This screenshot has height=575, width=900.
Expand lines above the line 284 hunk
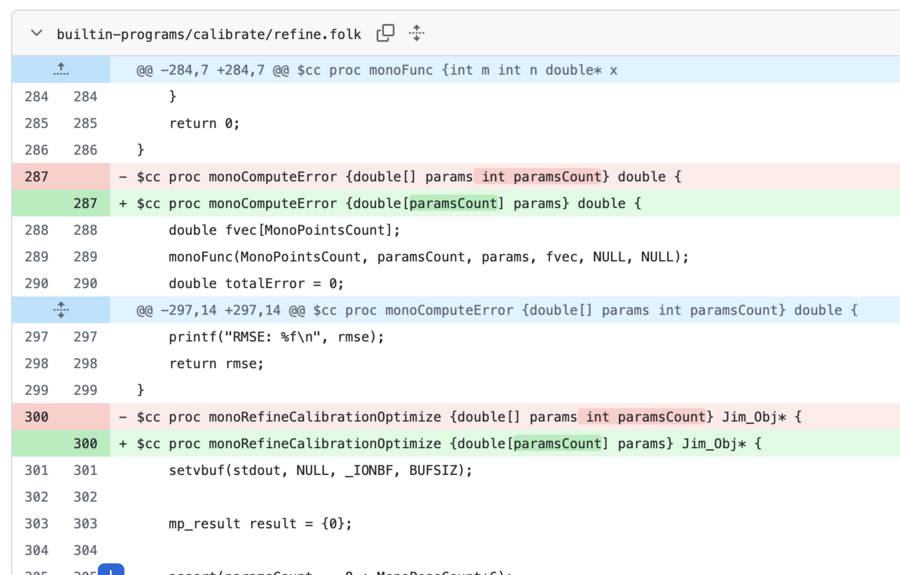[x=61, y=69]
